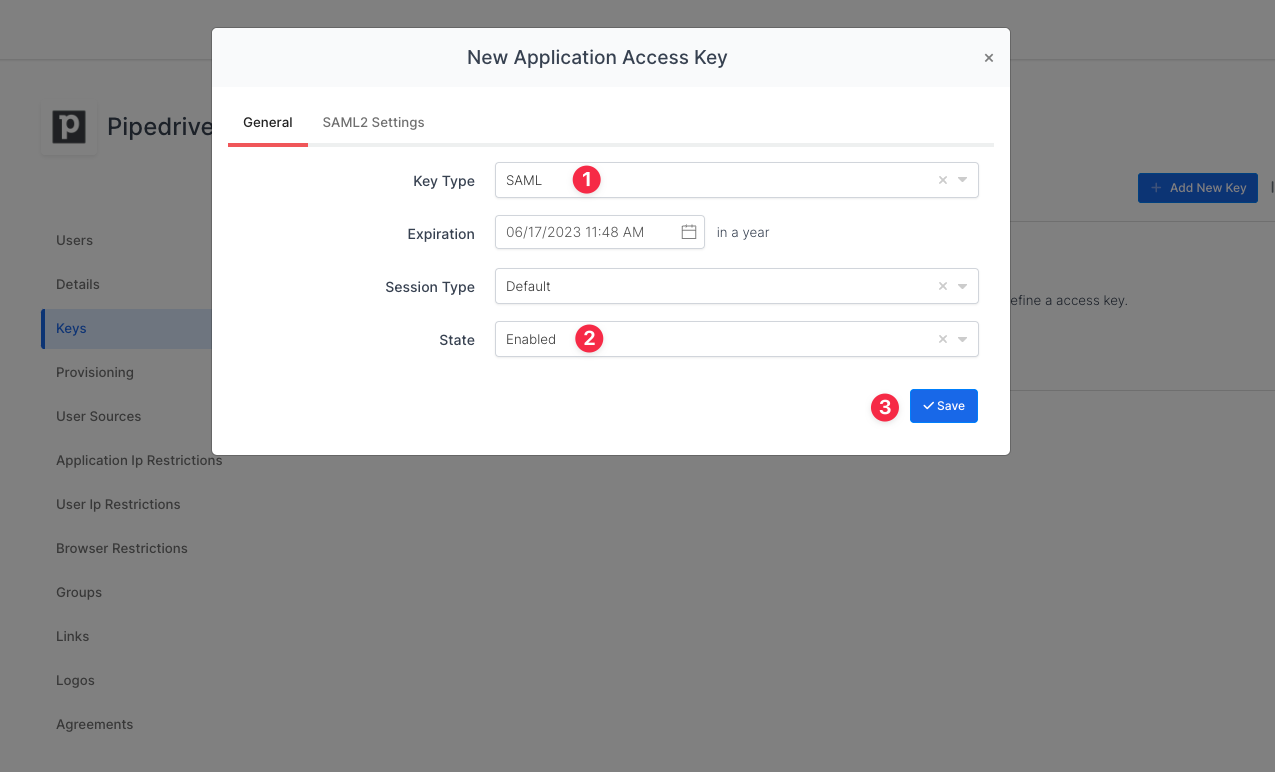Open the Groups sidebar item
1275x772 pixels.
tap(79, 593)
